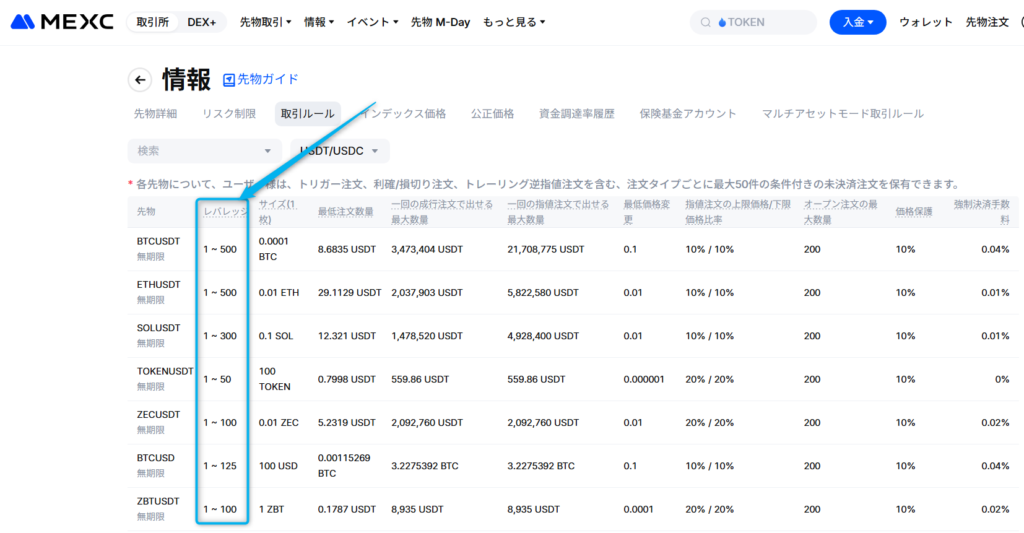
Task: Click the TOKENUSDT contract name
Action: coord(165,371)
